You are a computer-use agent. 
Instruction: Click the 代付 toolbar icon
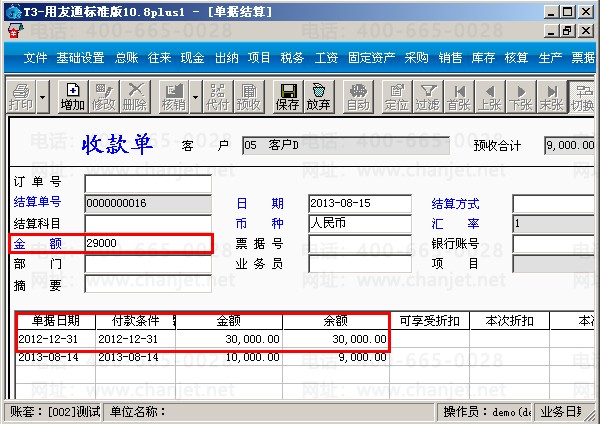218,97
